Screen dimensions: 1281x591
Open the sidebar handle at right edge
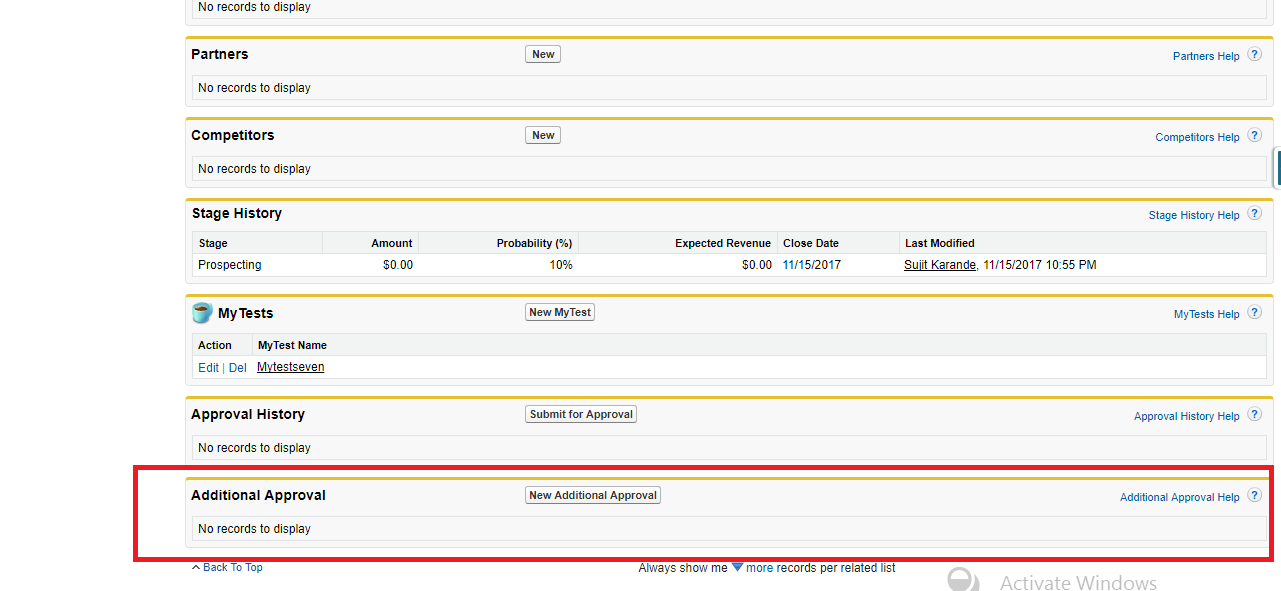click(x=1277, y=168)
